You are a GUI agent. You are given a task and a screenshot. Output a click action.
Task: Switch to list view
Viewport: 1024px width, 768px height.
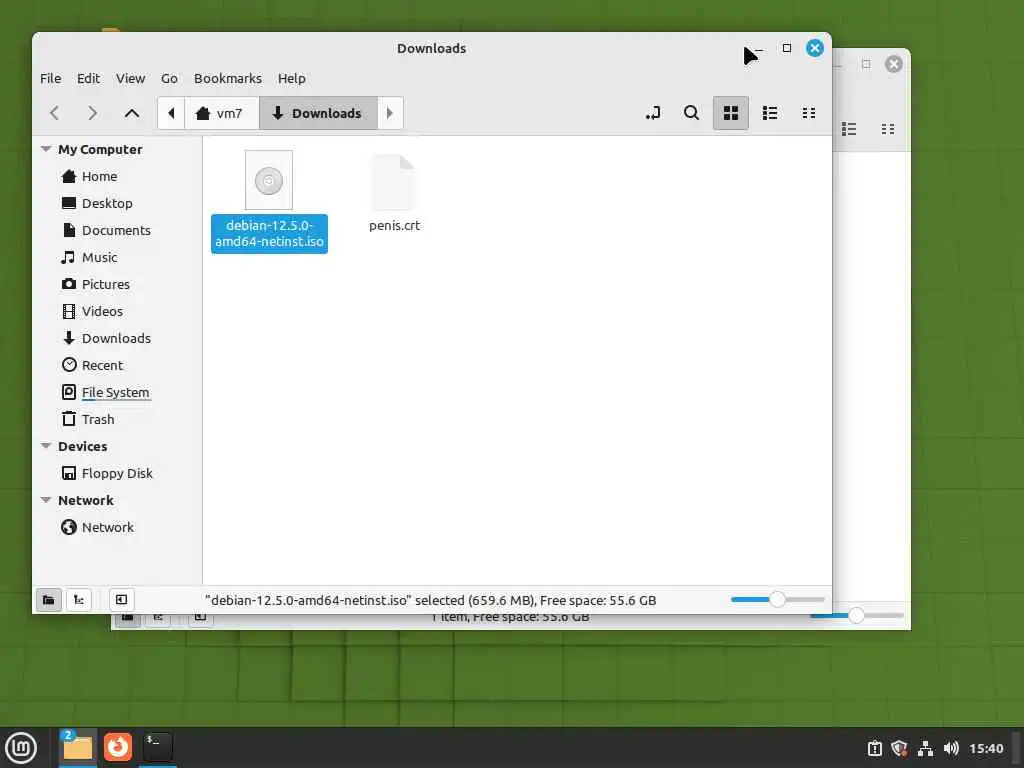point(770,113)
